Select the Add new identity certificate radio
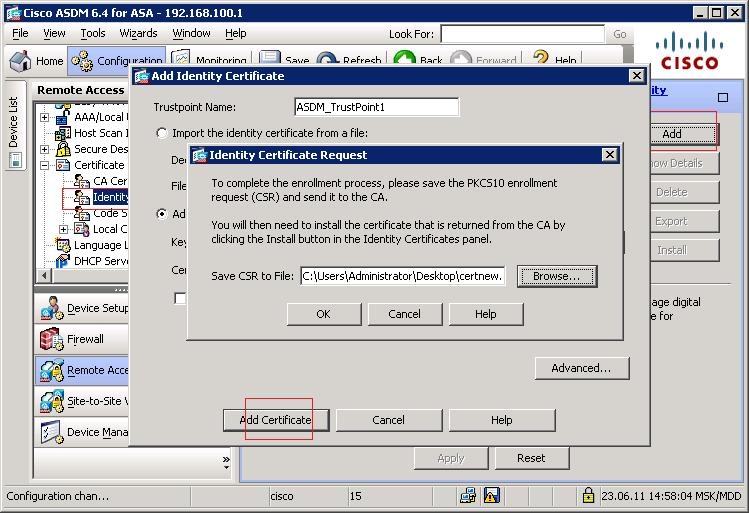This screenshot has width=749, height=513. click(x=162, y=214)
